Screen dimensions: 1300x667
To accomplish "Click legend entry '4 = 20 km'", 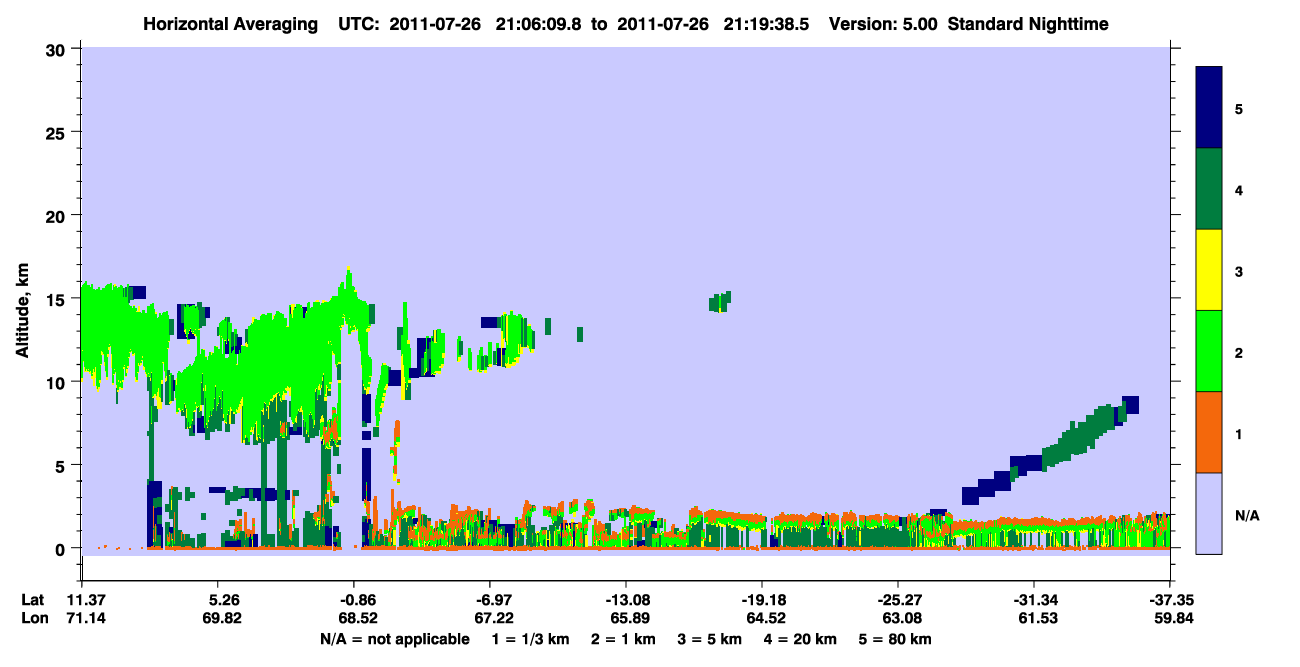I will (x=800, y=639).
